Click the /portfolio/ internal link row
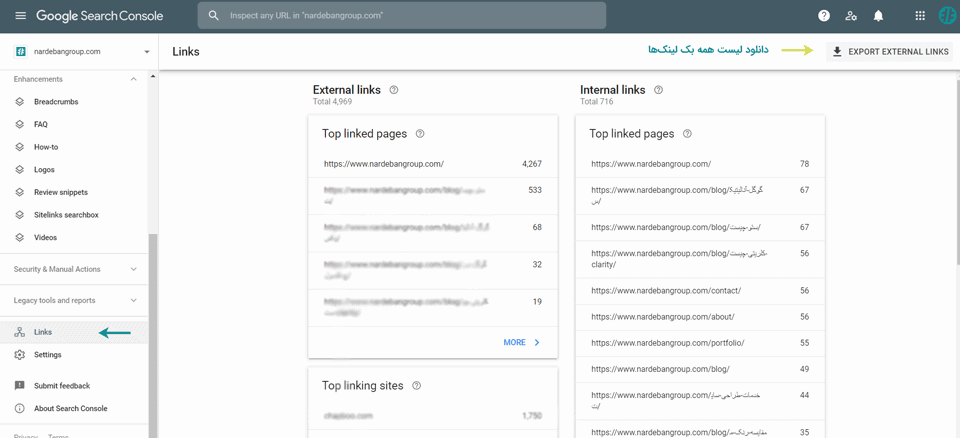 tap(700, 343)
